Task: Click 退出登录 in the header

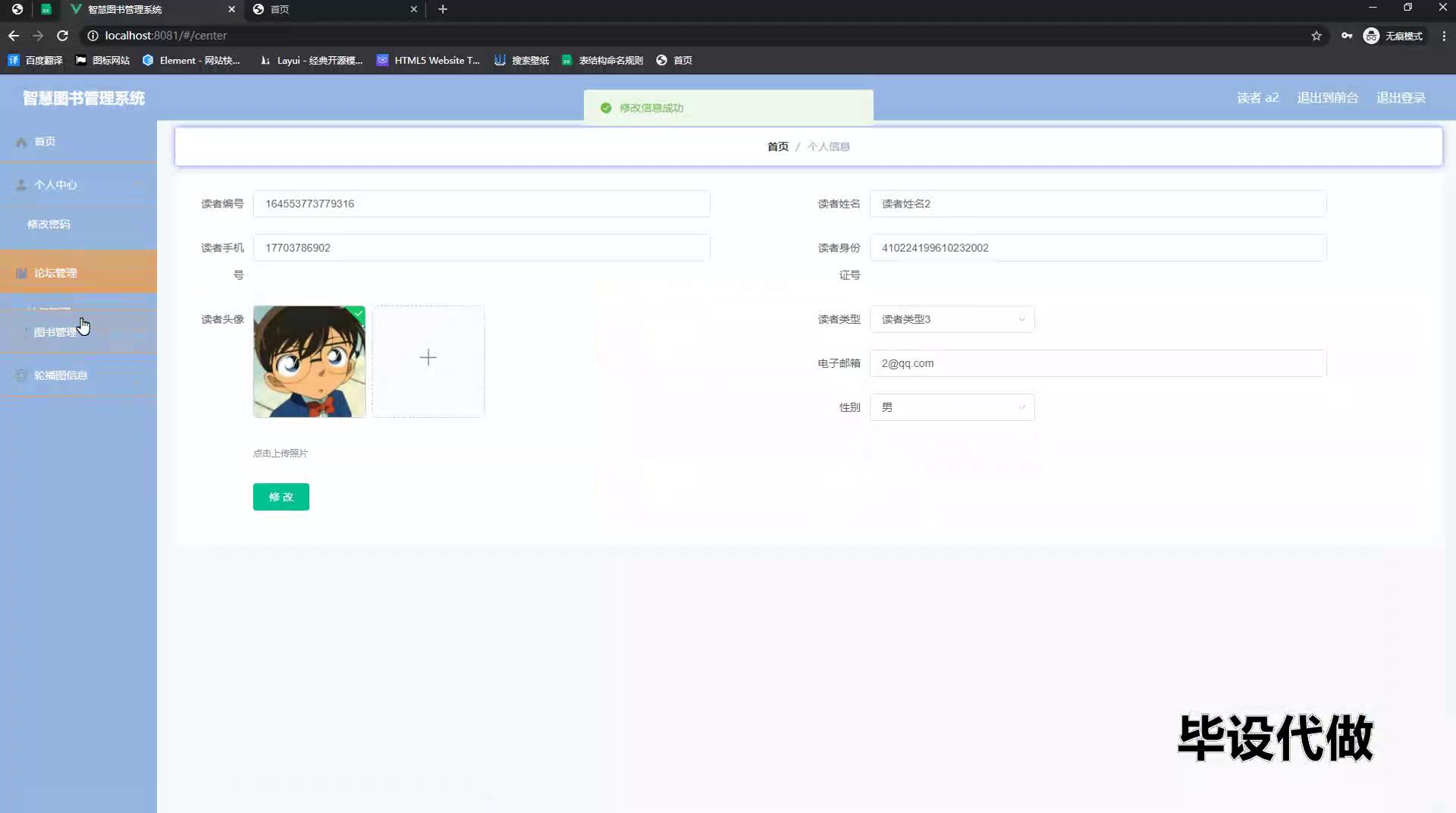Action: 1401,98
